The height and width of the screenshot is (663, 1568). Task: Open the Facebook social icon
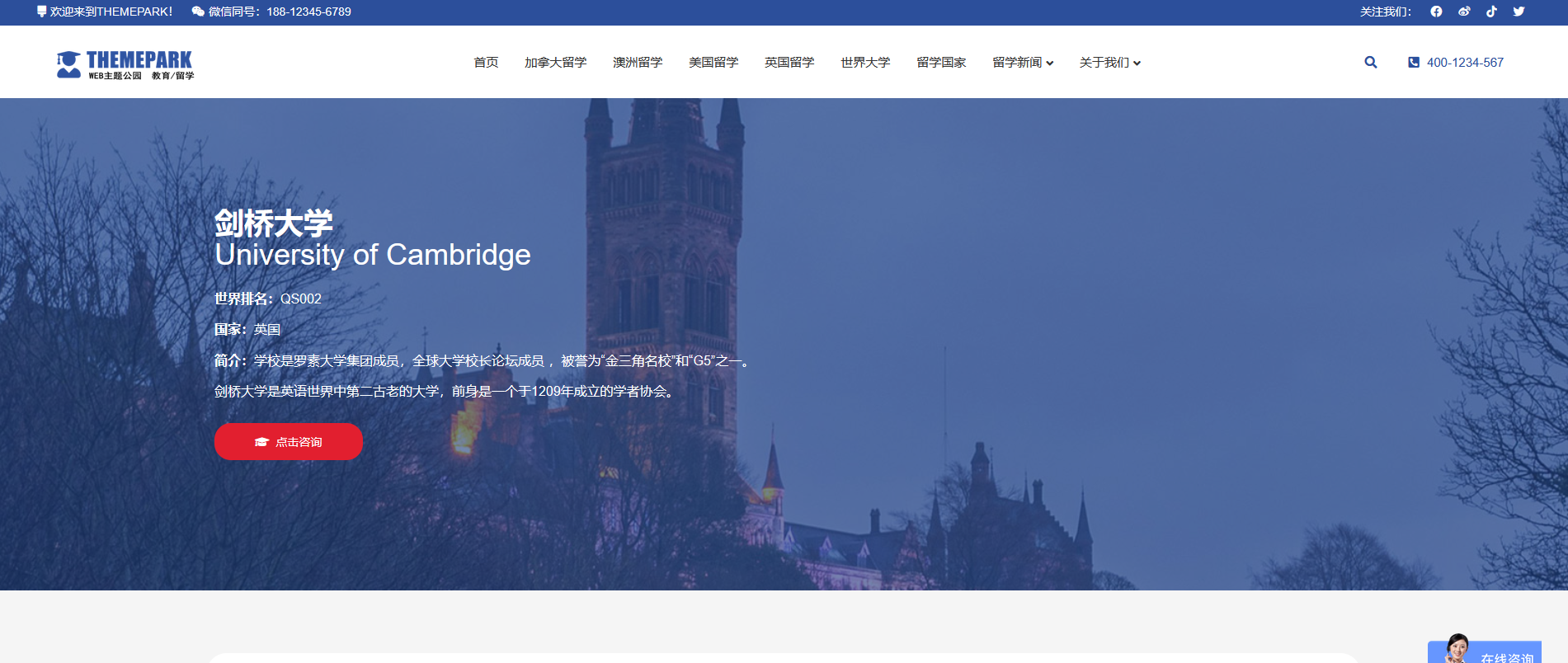point(1436,12)
